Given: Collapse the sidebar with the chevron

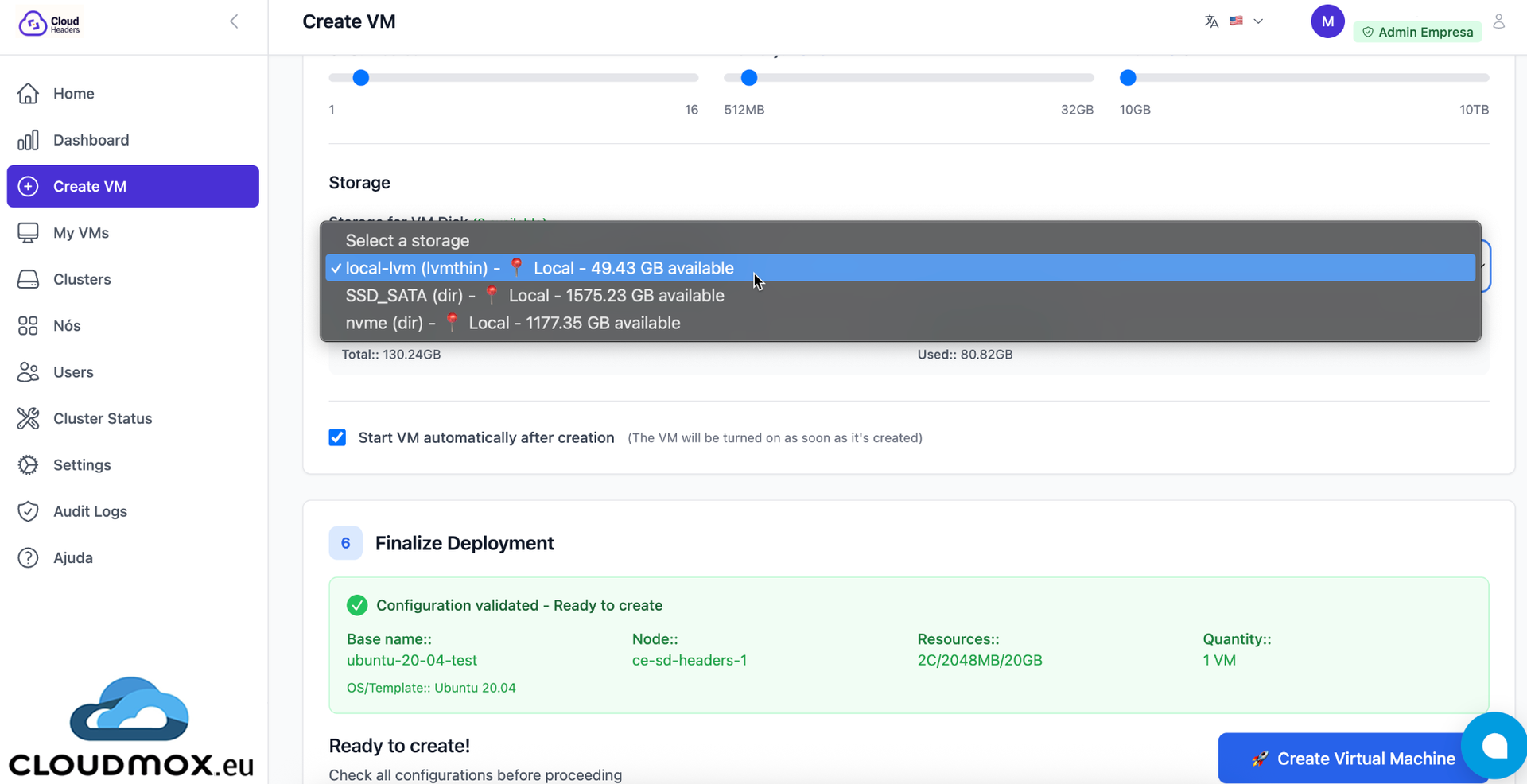Looking at the screenshot, I should coord(234,21).
